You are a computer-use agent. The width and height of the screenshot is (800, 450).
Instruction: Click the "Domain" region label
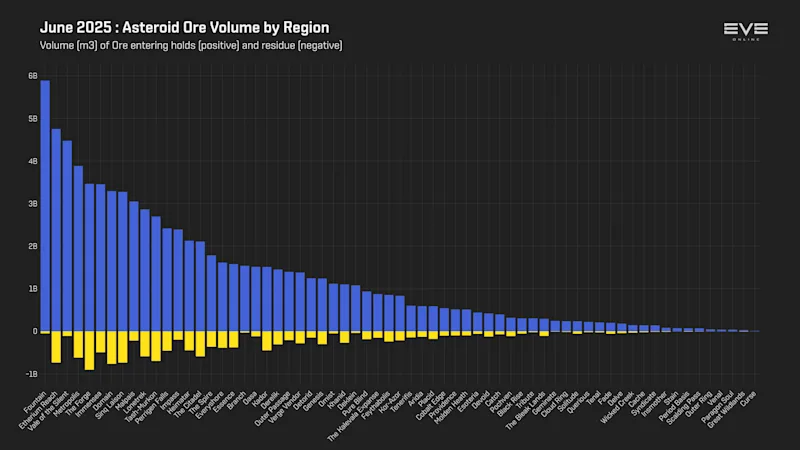coord(103,401)
